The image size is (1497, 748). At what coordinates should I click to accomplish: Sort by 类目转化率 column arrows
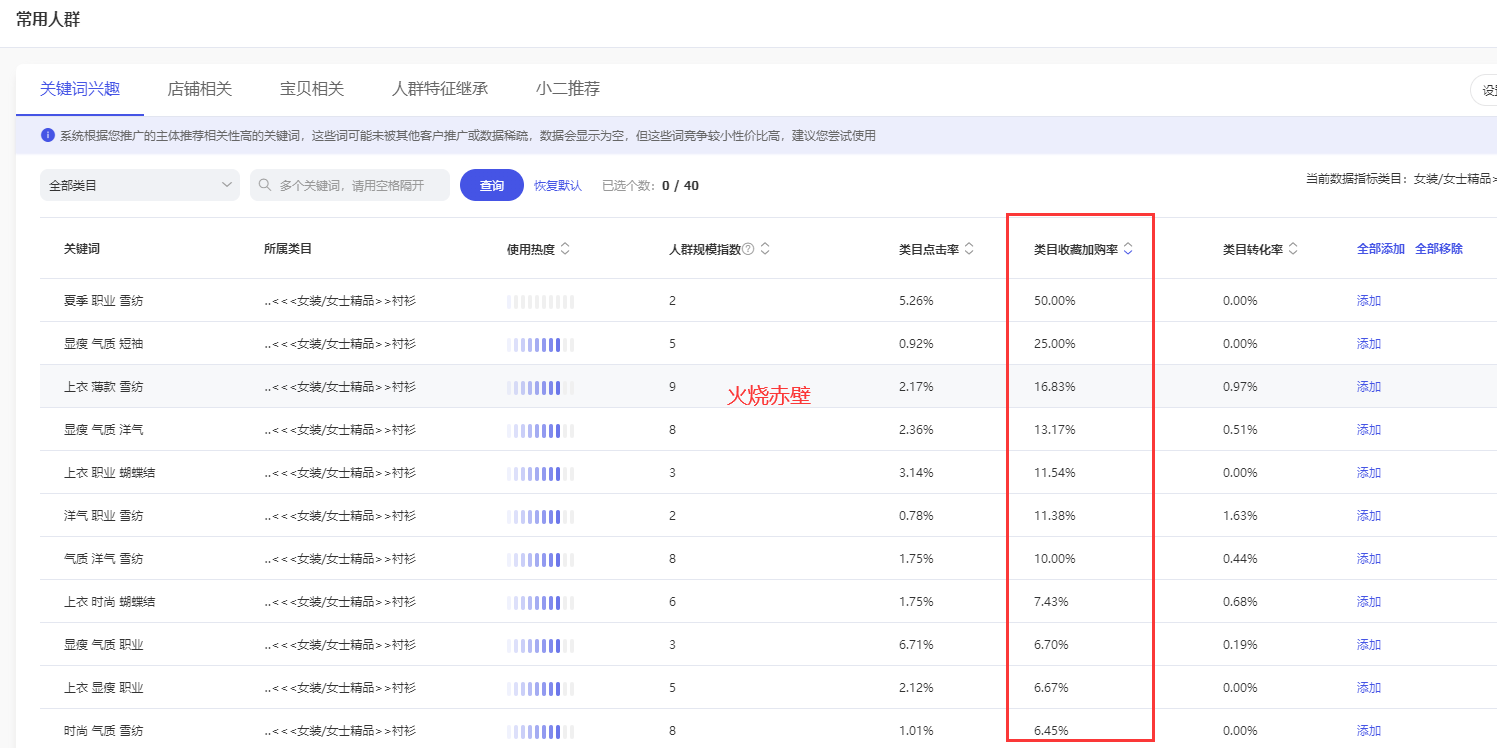1293,249
